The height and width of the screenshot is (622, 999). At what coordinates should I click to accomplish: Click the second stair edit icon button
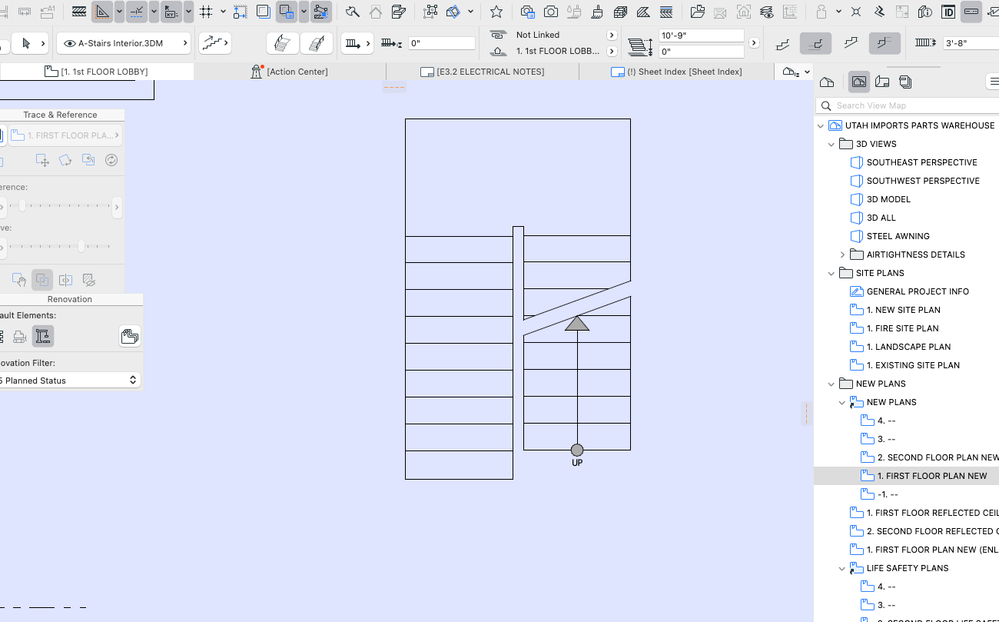pyautogui.click(x=316, y=43)
